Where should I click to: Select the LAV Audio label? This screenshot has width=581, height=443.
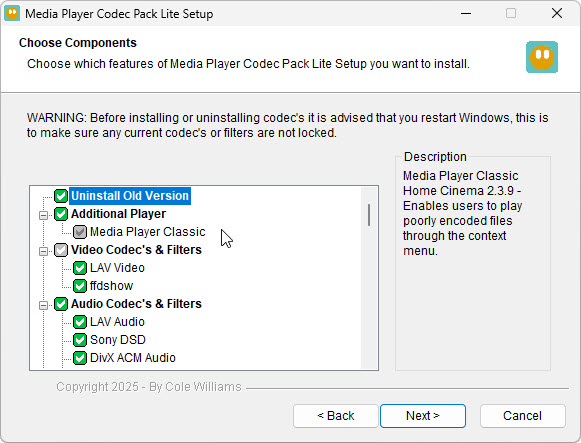(117, 322)
